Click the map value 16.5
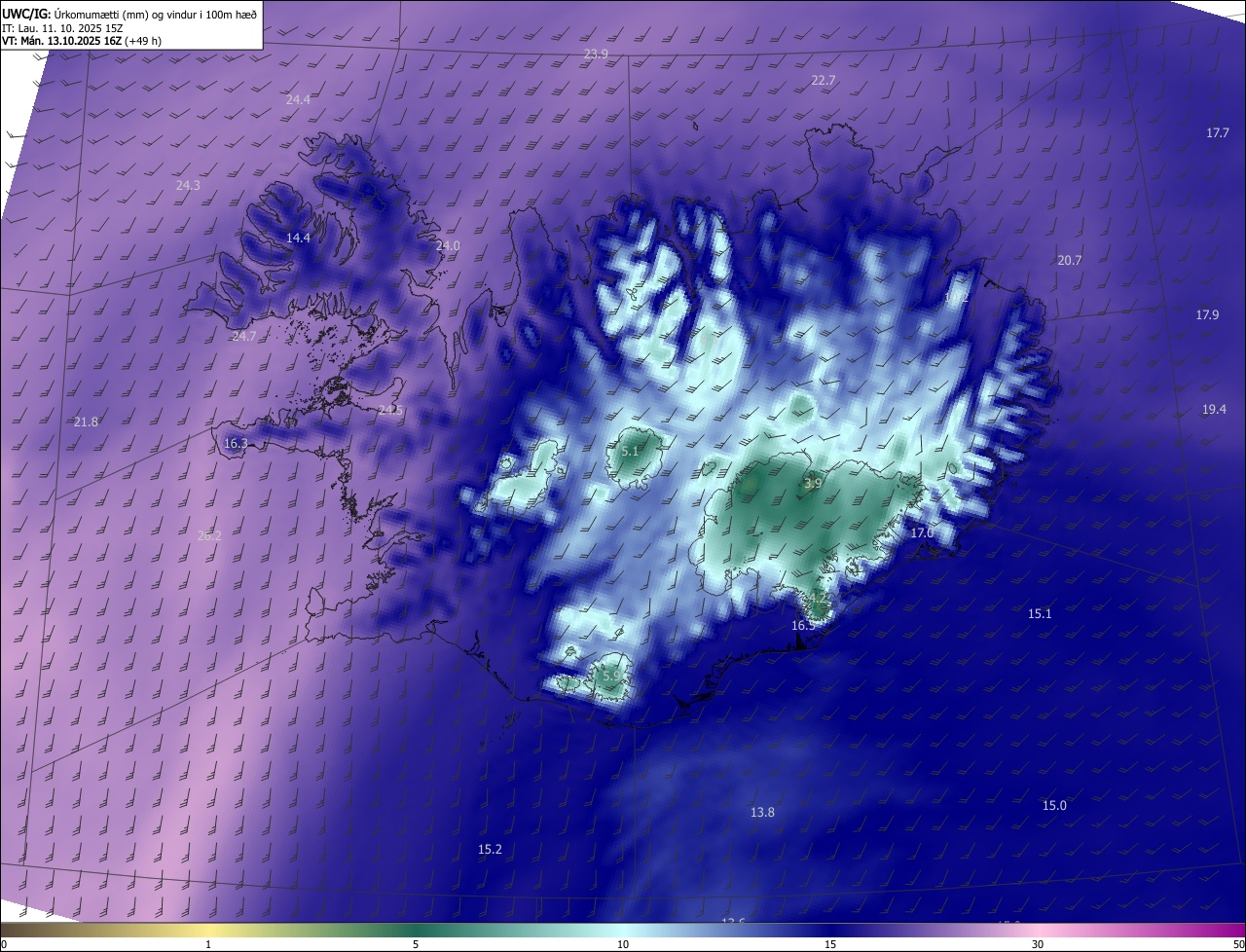 pyautogui.click(x=803, y=626)
